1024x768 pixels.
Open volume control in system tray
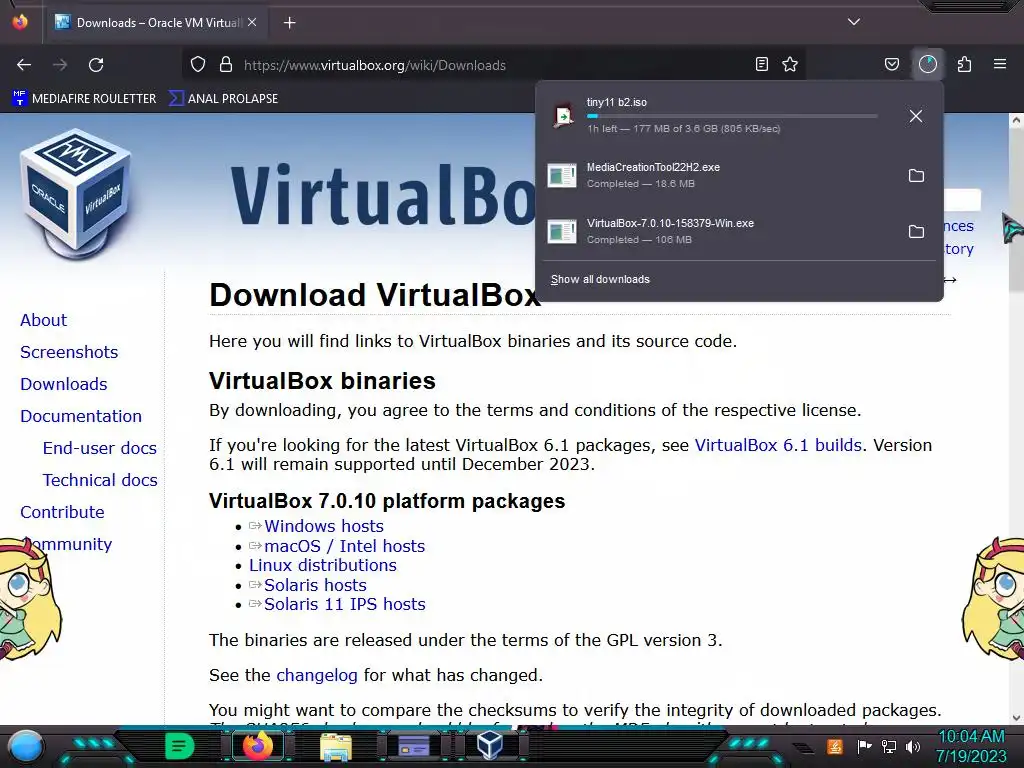(x=913, y=746)
